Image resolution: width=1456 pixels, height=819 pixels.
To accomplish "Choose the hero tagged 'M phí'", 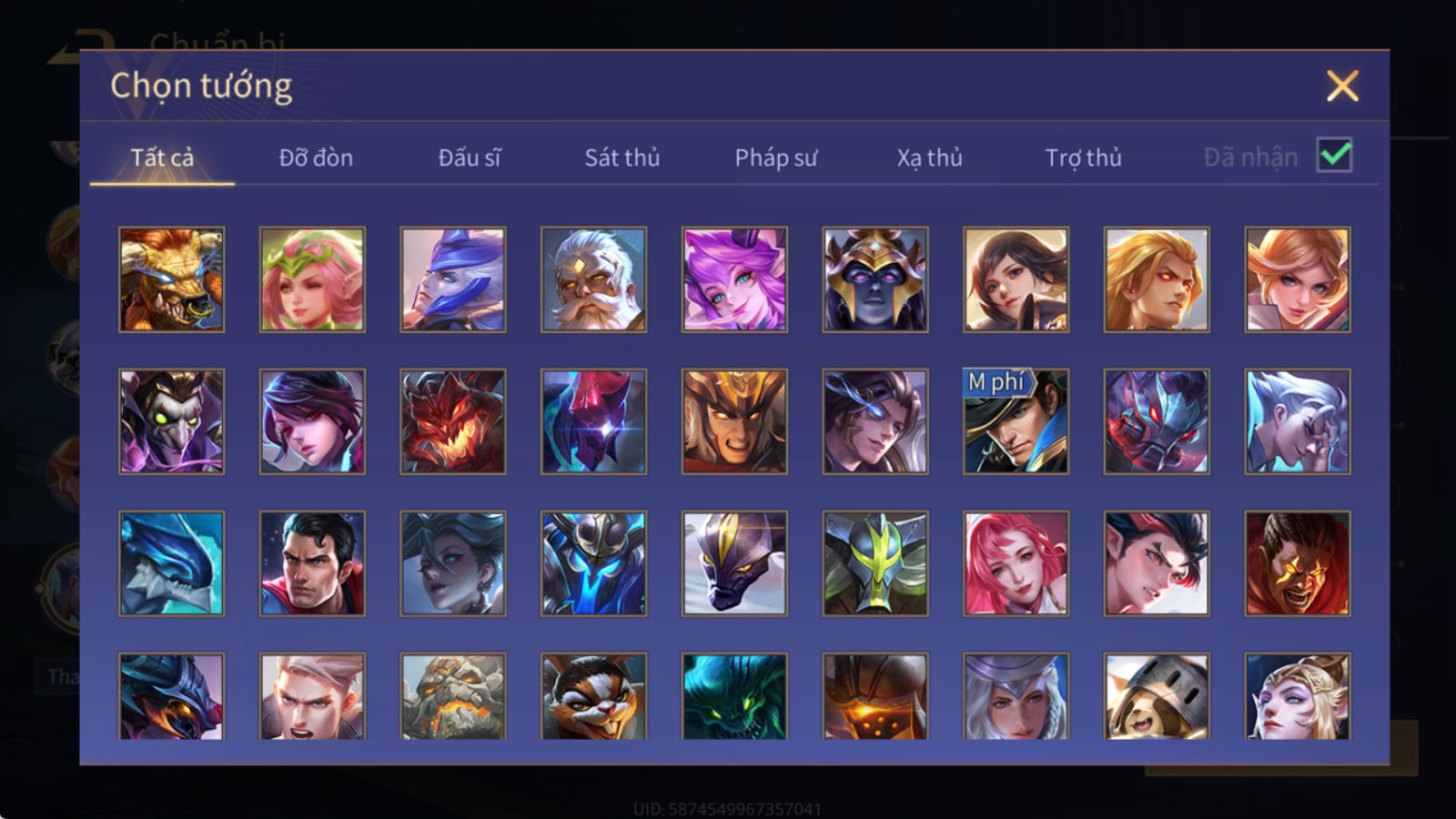I will click(1016, 421).
